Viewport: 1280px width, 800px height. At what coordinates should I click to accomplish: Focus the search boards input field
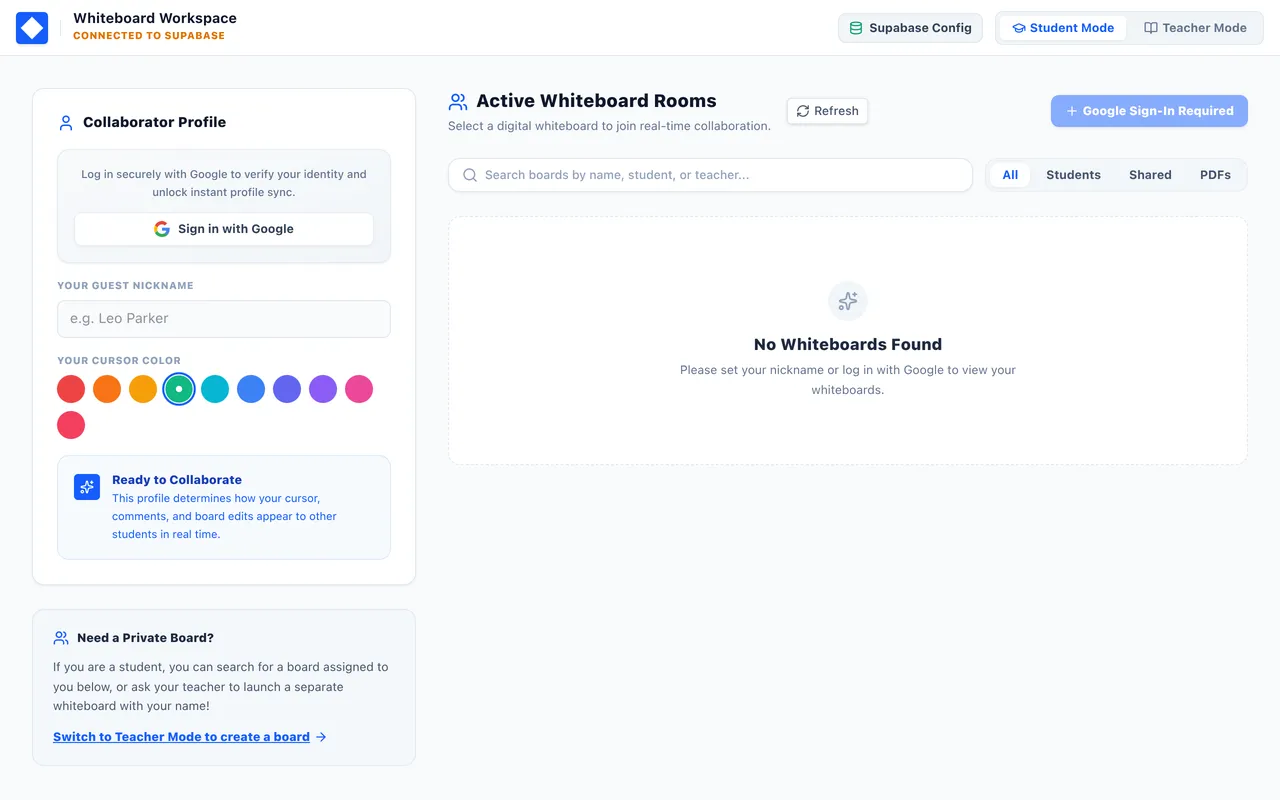(710, 175)
